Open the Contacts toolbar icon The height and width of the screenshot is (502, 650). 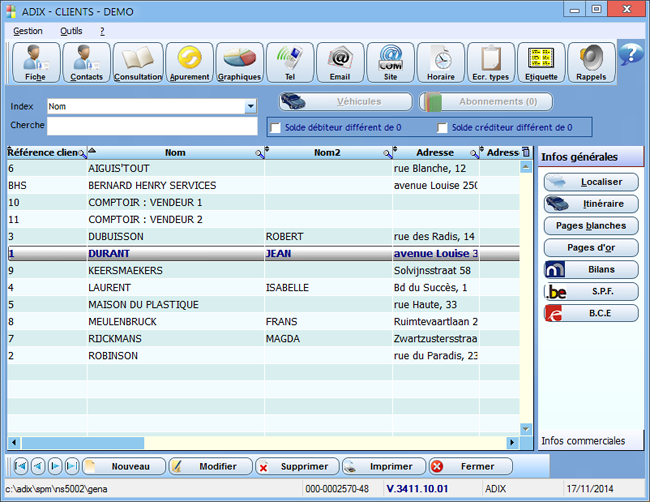click(x=87, y=63)
